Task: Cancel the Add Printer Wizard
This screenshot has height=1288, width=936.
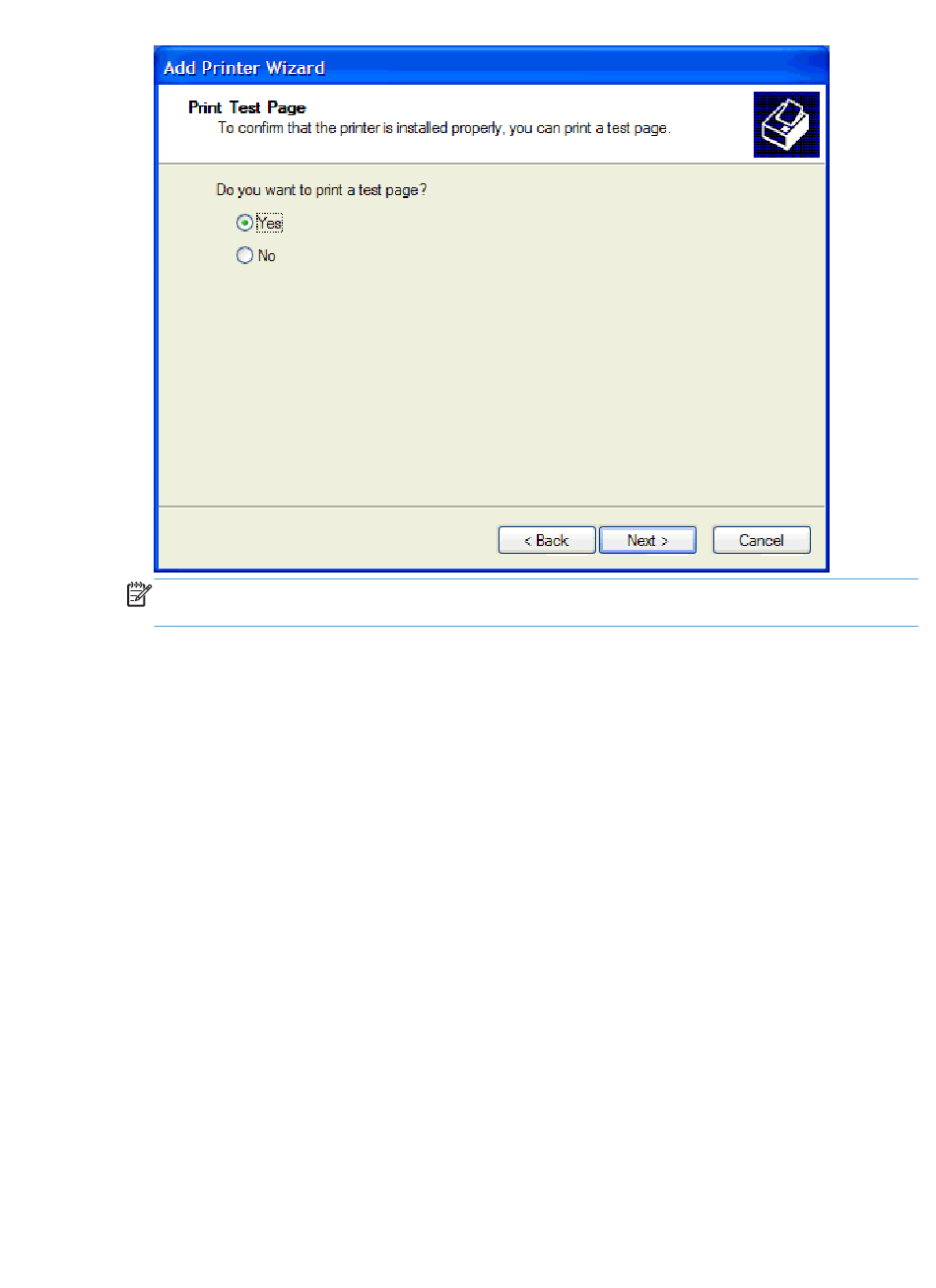Action: [762, 540]
